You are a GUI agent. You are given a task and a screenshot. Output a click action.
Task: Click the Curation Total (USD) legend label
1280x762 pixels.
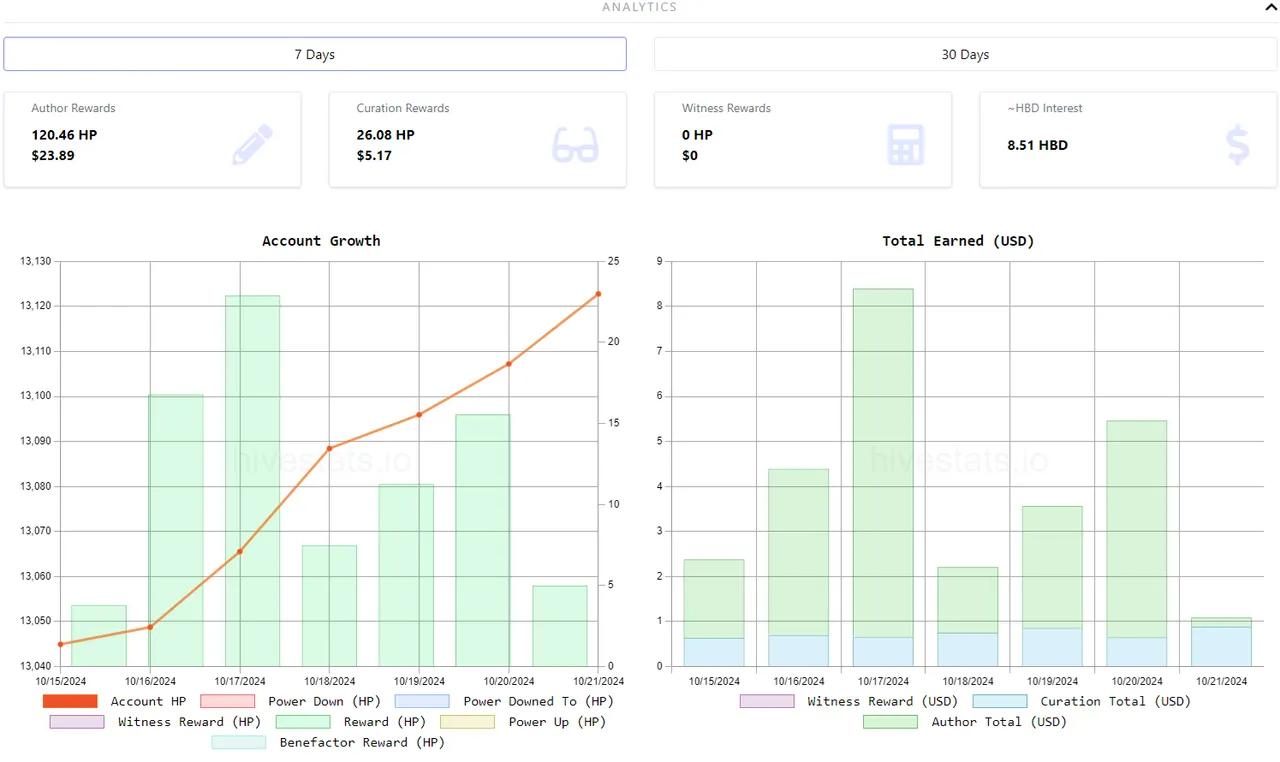(x=1116, y=701)
